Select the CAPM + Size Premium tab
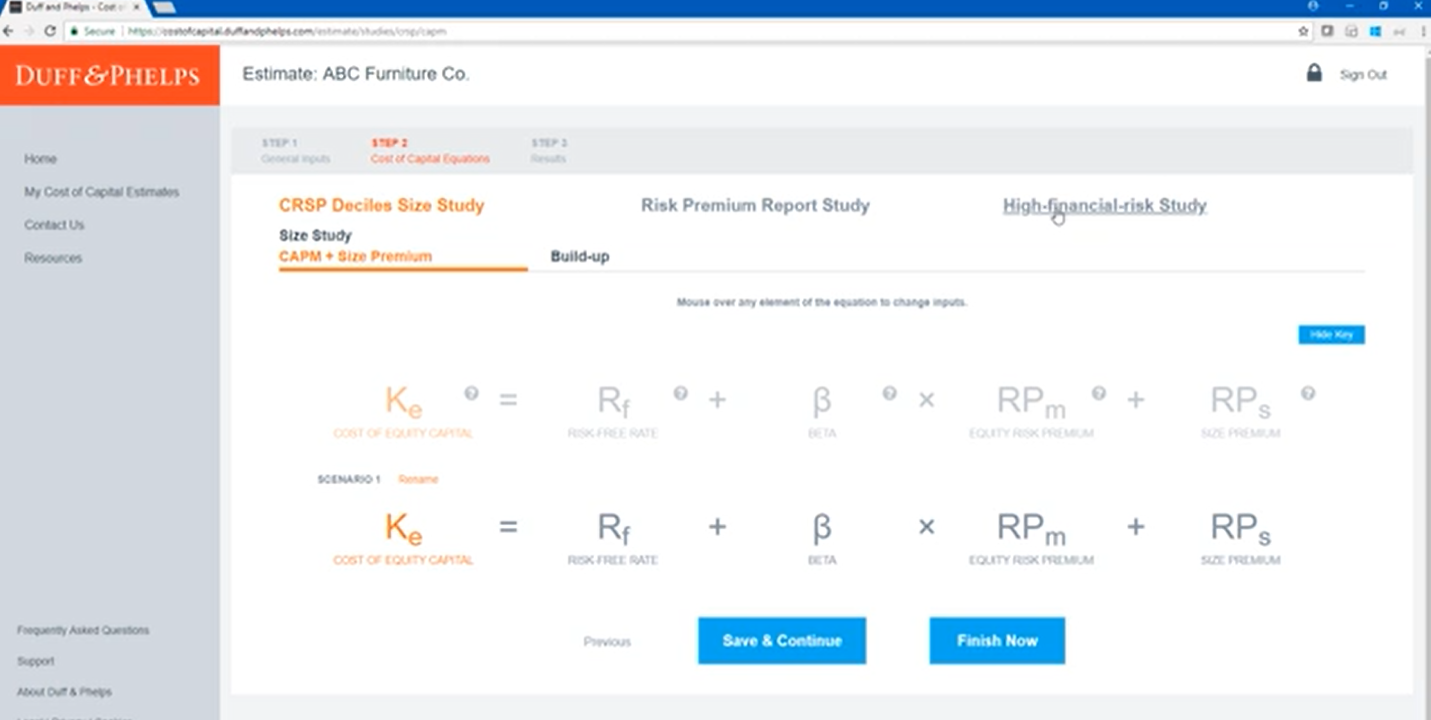 355,257
